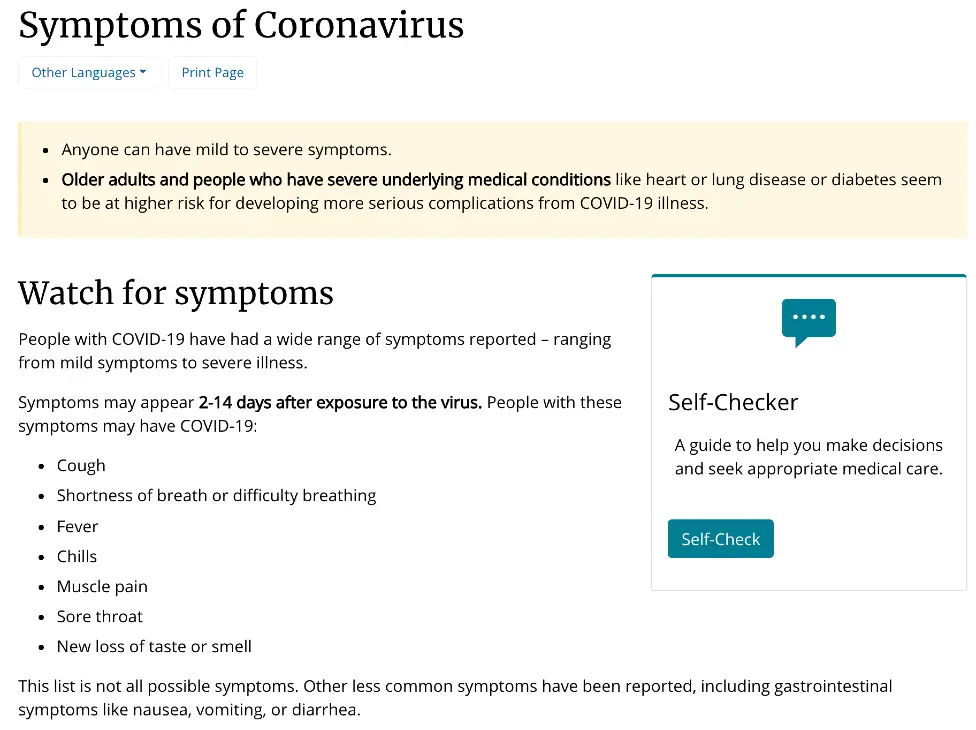This screenshot has height=730, width=976.
Task: Click New loss of taste or smell
Action: click(x=154, y=647)
